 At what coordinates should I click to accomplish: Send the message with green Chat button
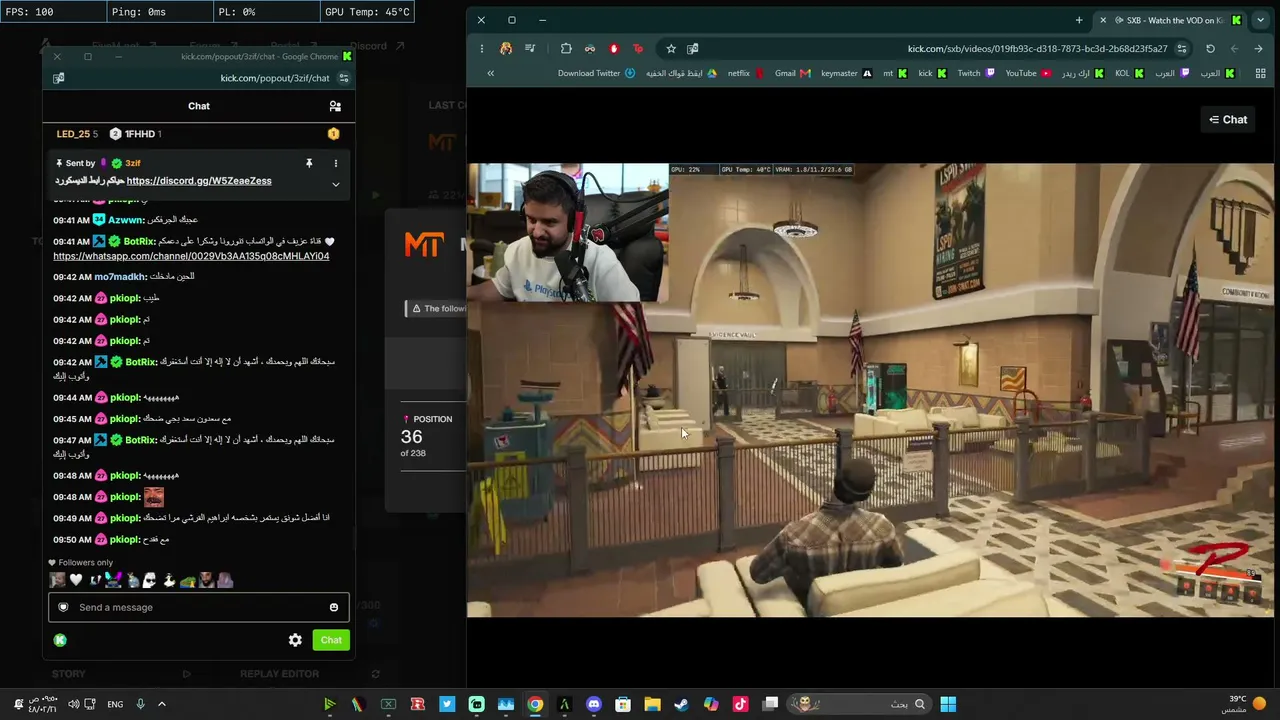pyautogui.click(x=331, y=640)
